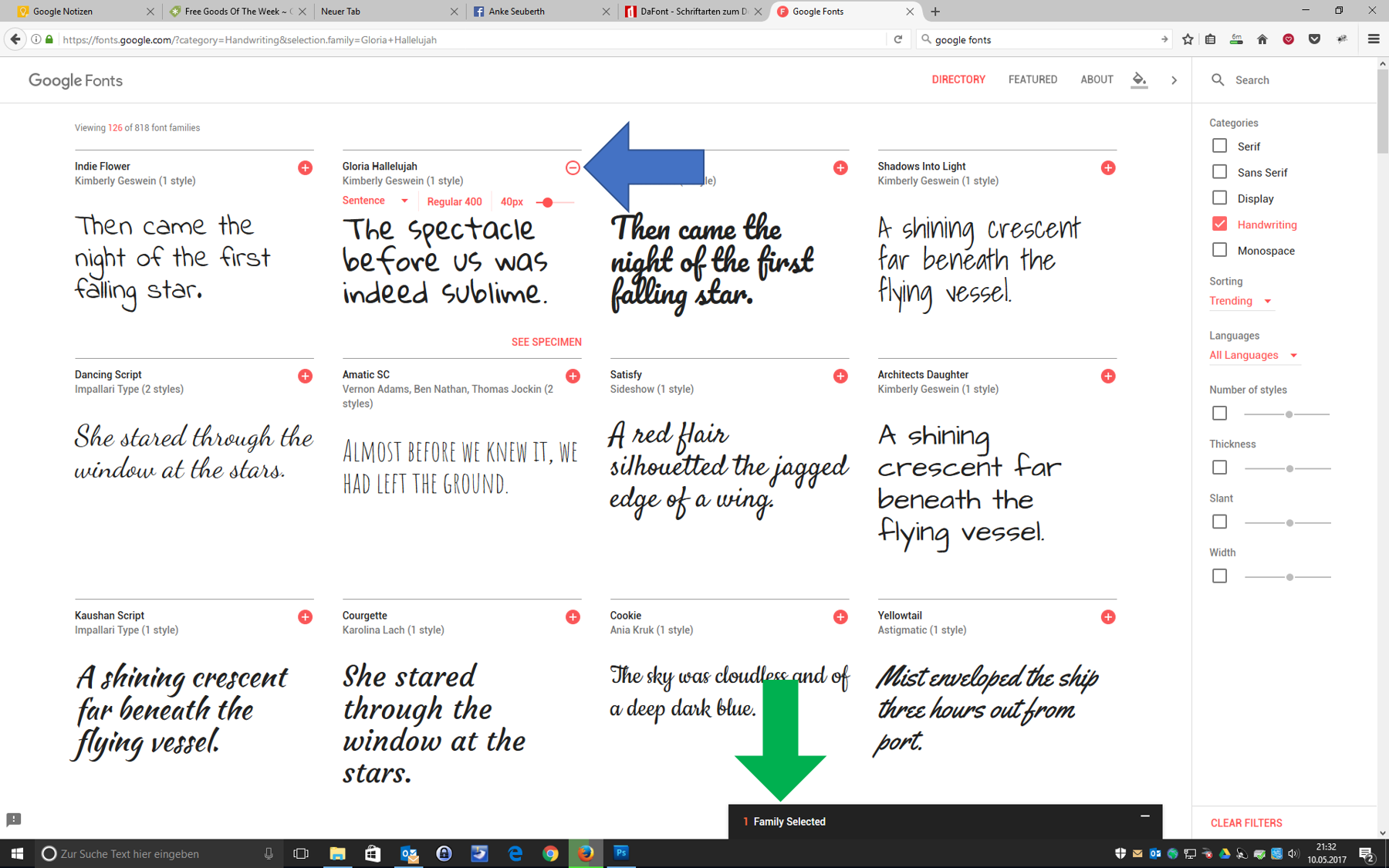Click CLEAR FILTERS button
Viewport: 1389px width, 868px height.
[1246, 823]
